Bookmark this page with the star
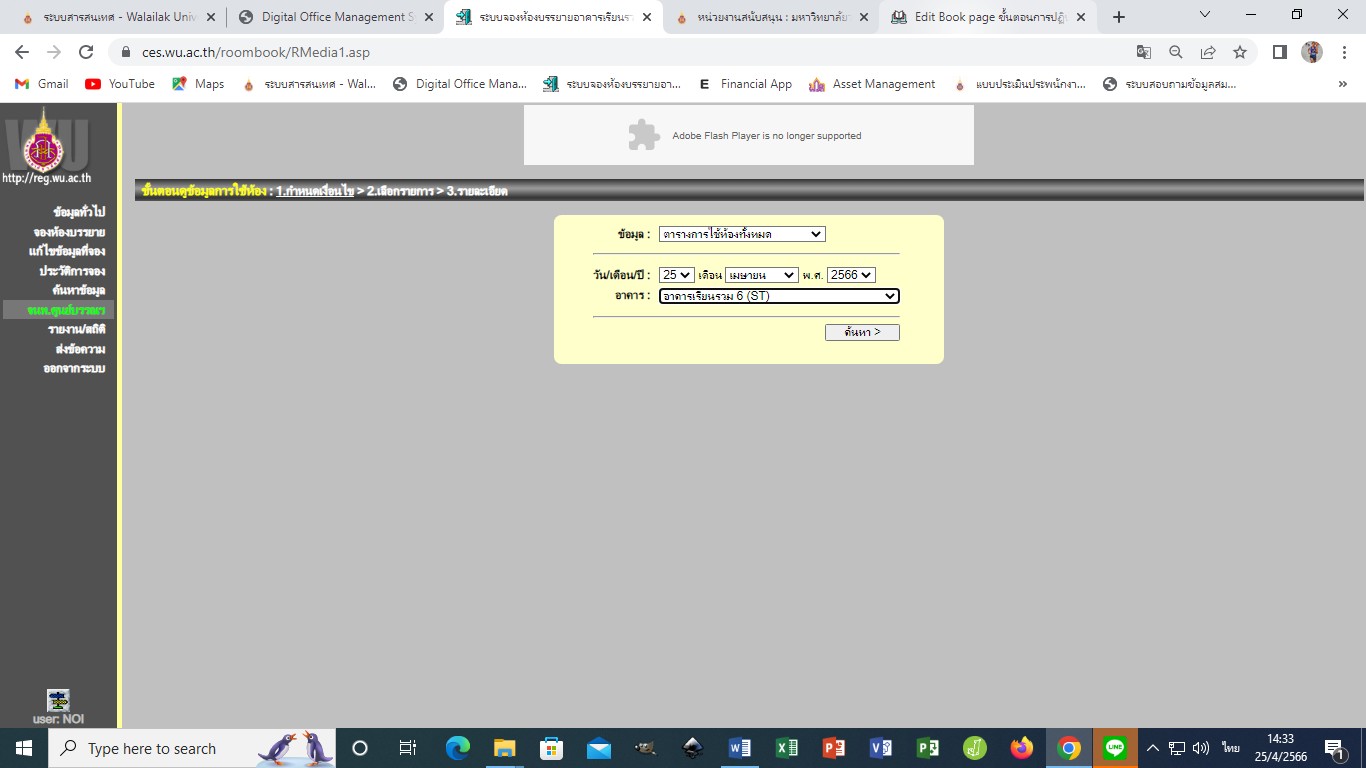Screen dimensions: 1366x768 (1240, 52)
